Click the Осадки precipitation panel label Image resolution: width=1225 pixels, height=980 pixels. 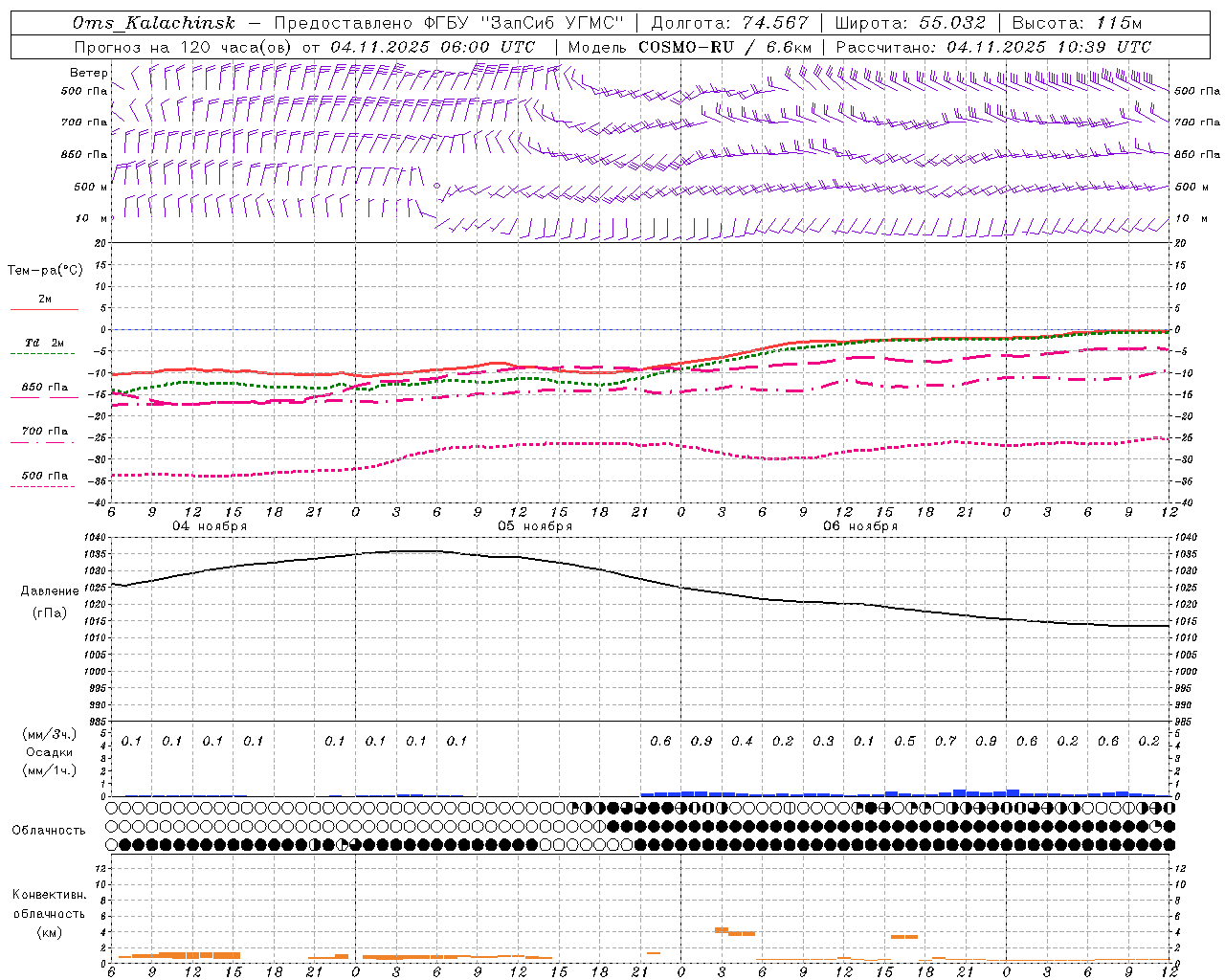click(50, 752)
